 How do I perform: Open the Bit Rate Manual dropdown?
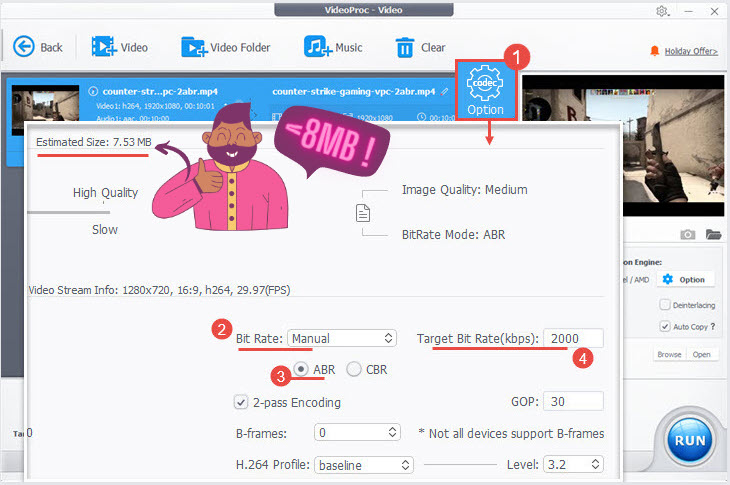[342, 338]
